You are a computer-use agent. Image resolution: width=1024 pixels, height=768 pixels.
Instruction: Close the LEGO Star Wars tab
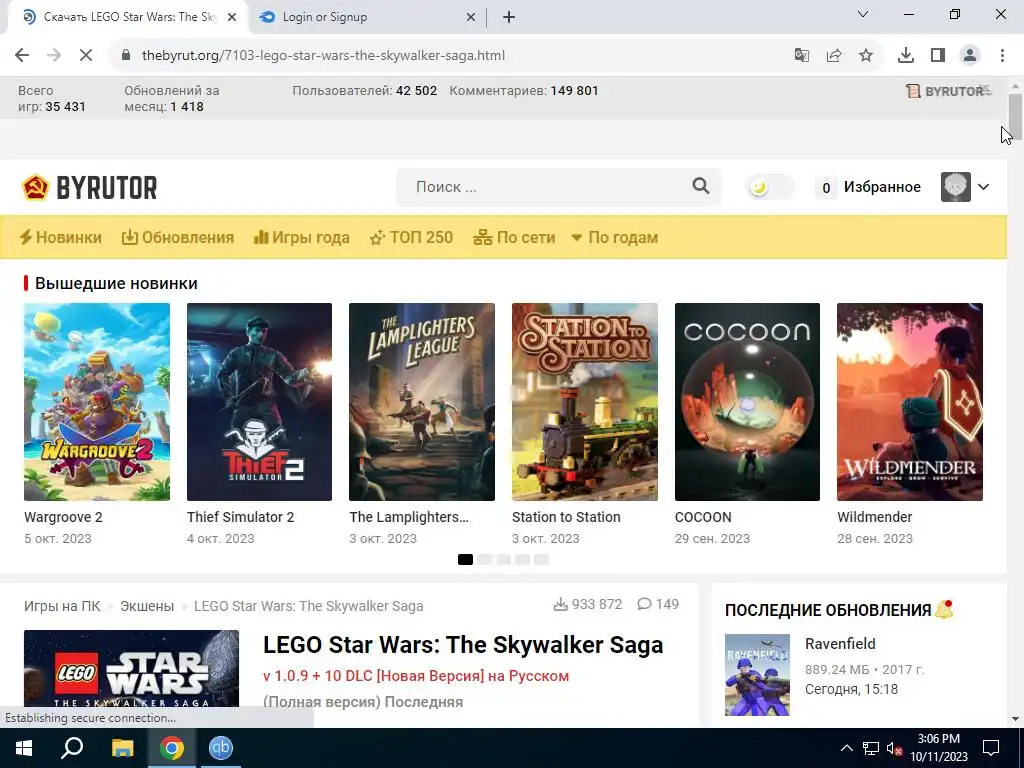[232, 18]
